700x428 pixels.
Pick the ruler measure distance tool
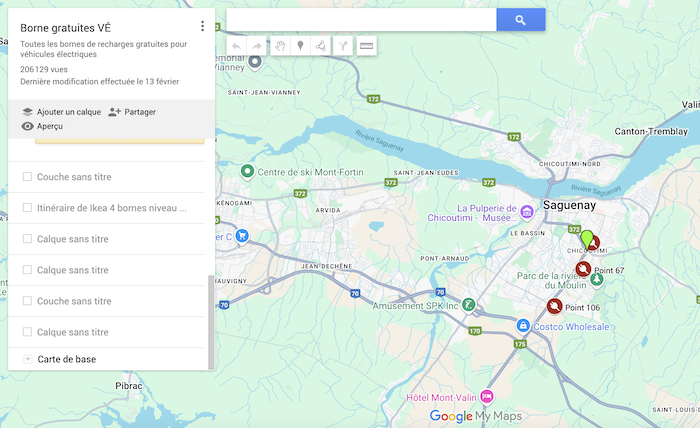point(366,46)
